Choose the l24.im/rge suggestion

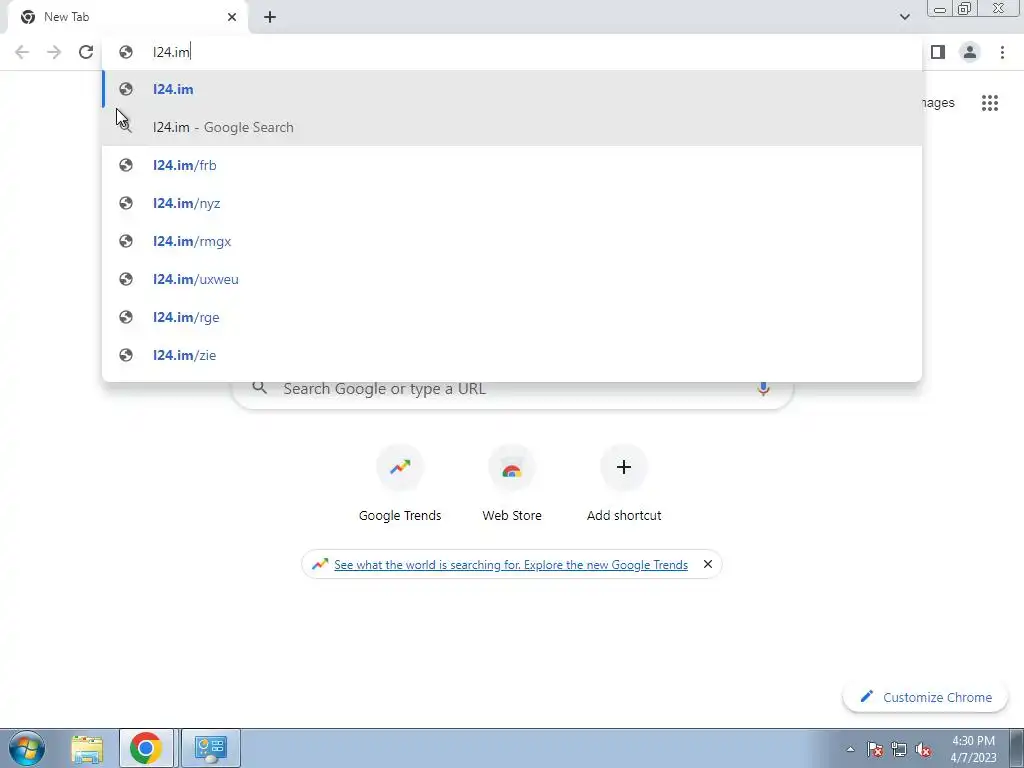pos(512,317)
